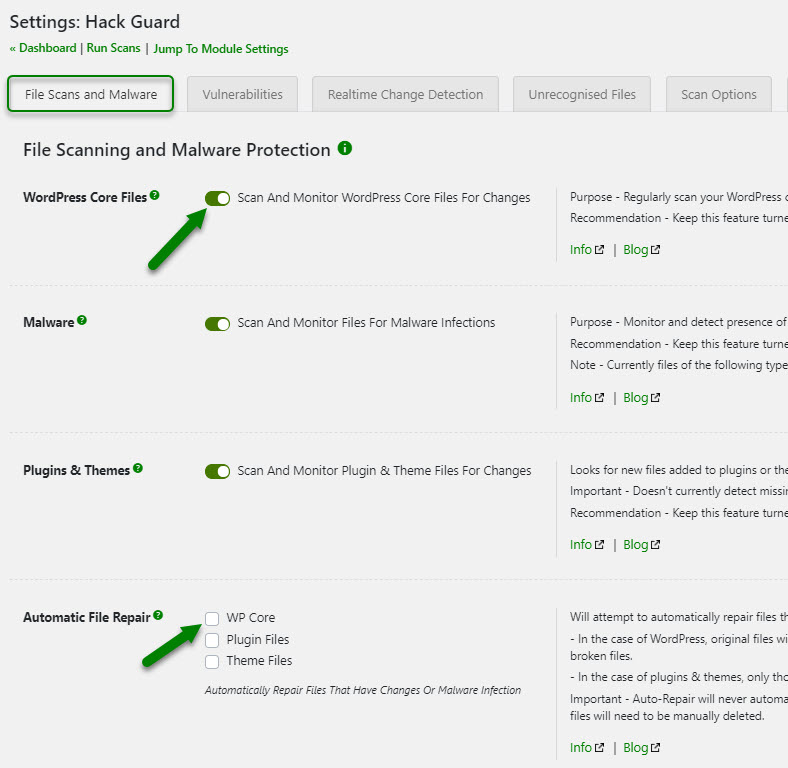This screenshot has height=768, width=788.
Task: Open the Scan Options tab
Action: (719, 94)
